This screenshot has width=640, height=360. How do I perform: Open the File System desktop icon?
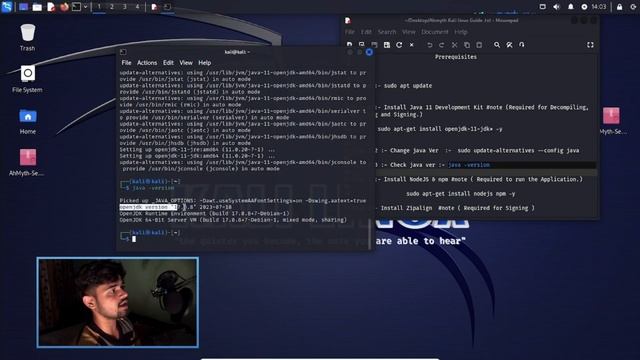(x=27, y=79)
